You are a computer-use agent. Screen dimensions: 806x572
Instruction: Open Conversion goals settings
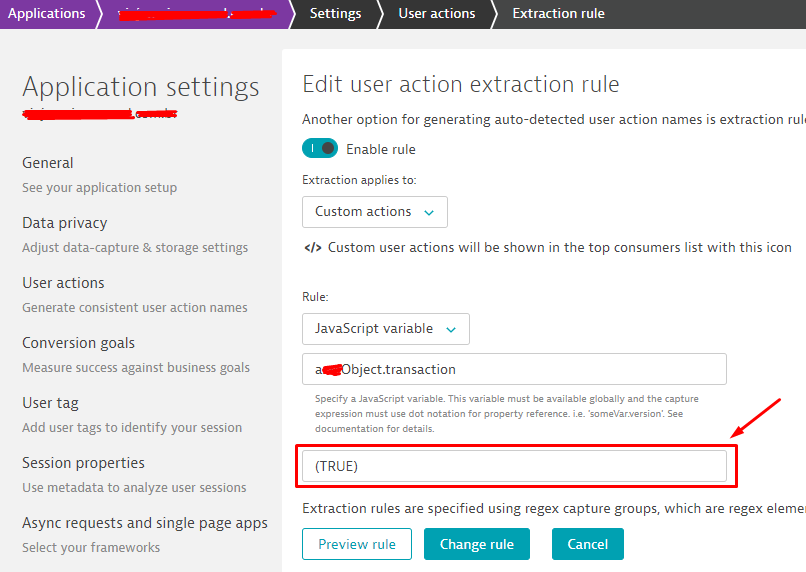coord(78,343)
